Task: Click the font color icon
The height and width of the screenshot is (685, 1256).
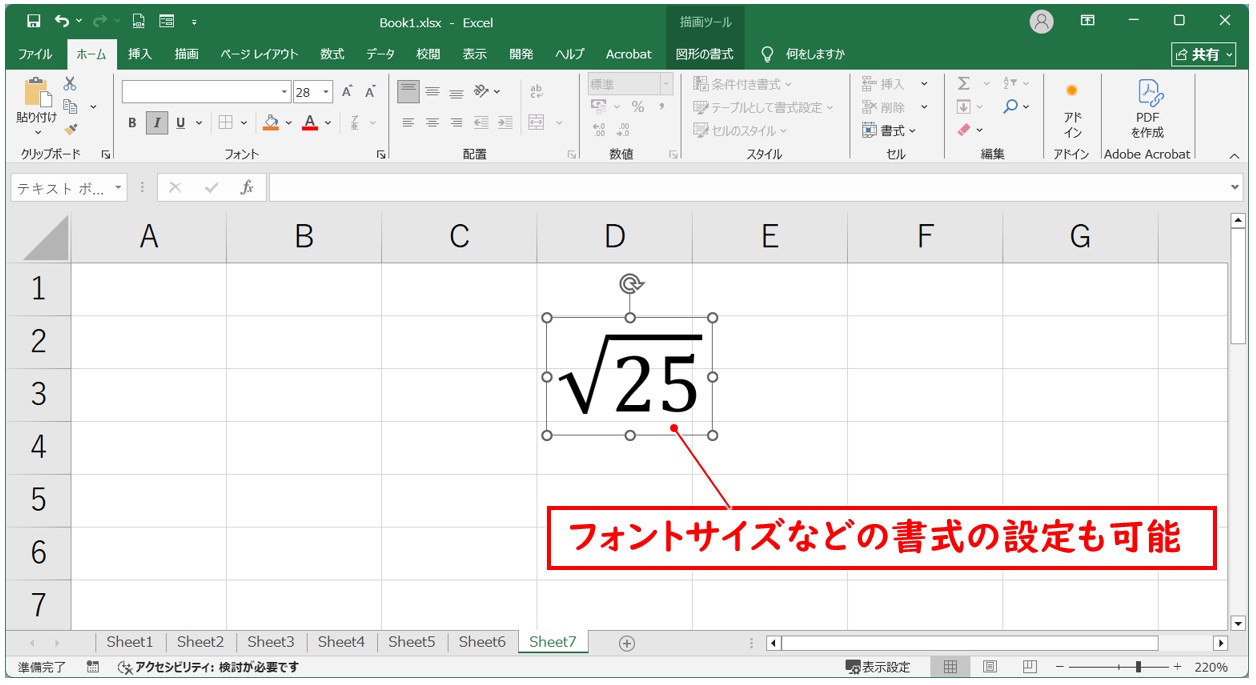Action: click(311, 123)
